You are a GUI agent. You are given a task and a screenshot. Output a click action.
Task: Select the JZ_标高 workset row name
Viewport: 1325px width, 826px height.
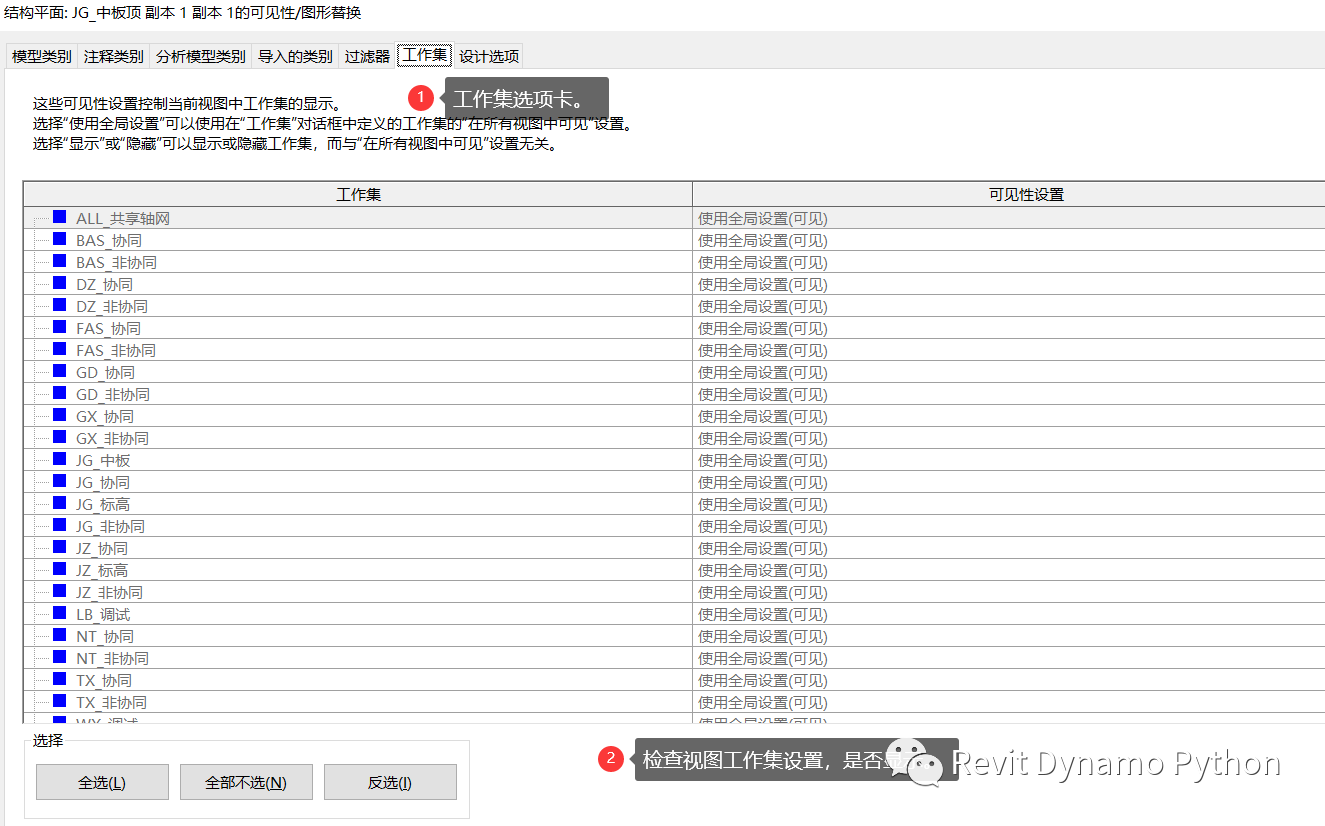pos(102,570)
